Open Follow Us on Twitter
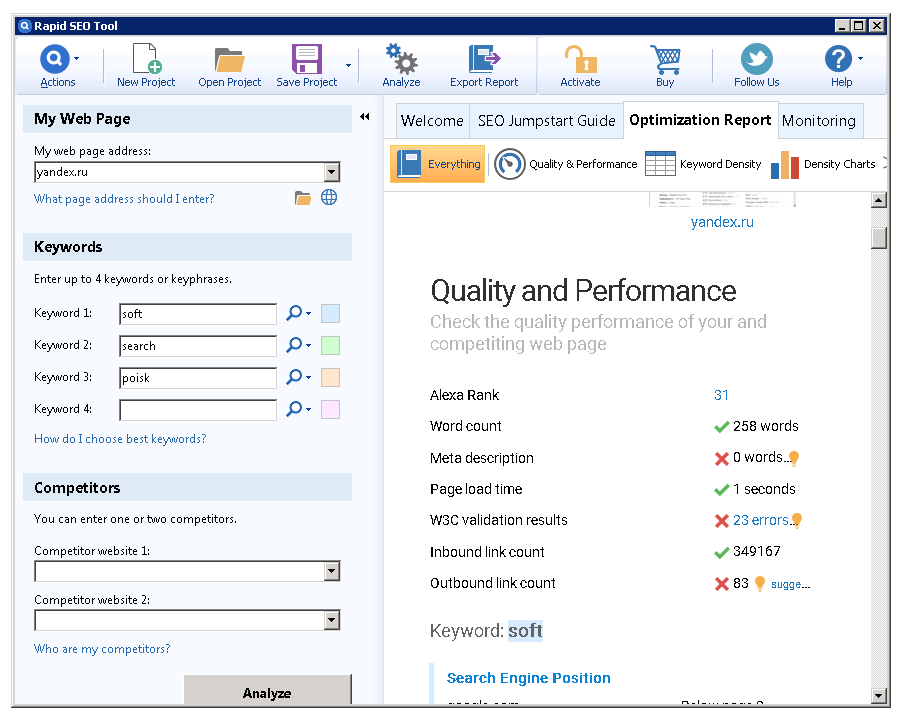This screenshot has width=909, height=716. (x=755, y=57)
